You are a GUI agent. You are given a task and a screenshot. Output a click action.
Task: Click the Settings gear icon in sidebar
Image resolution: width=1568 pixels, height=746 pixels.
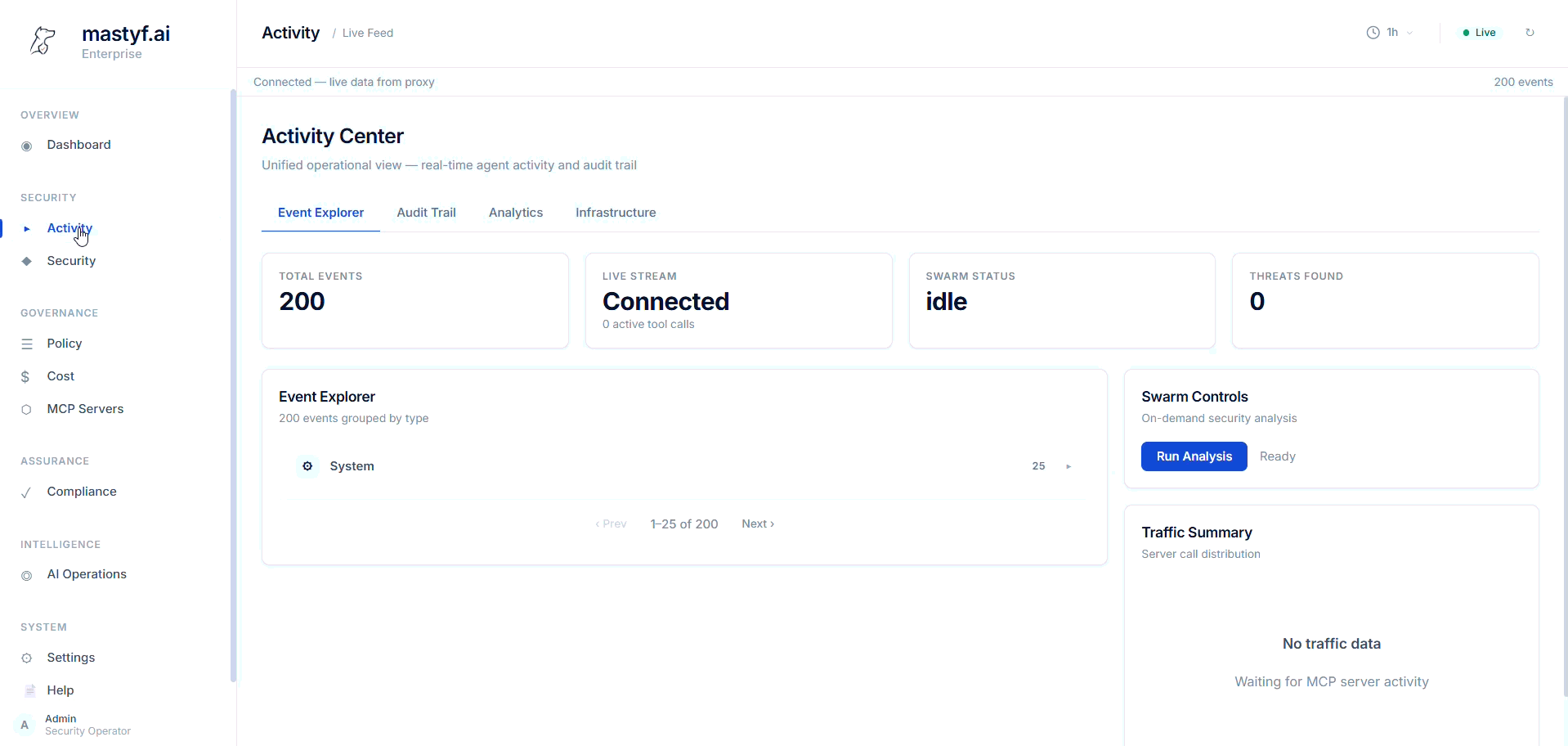tap(27, 658)
